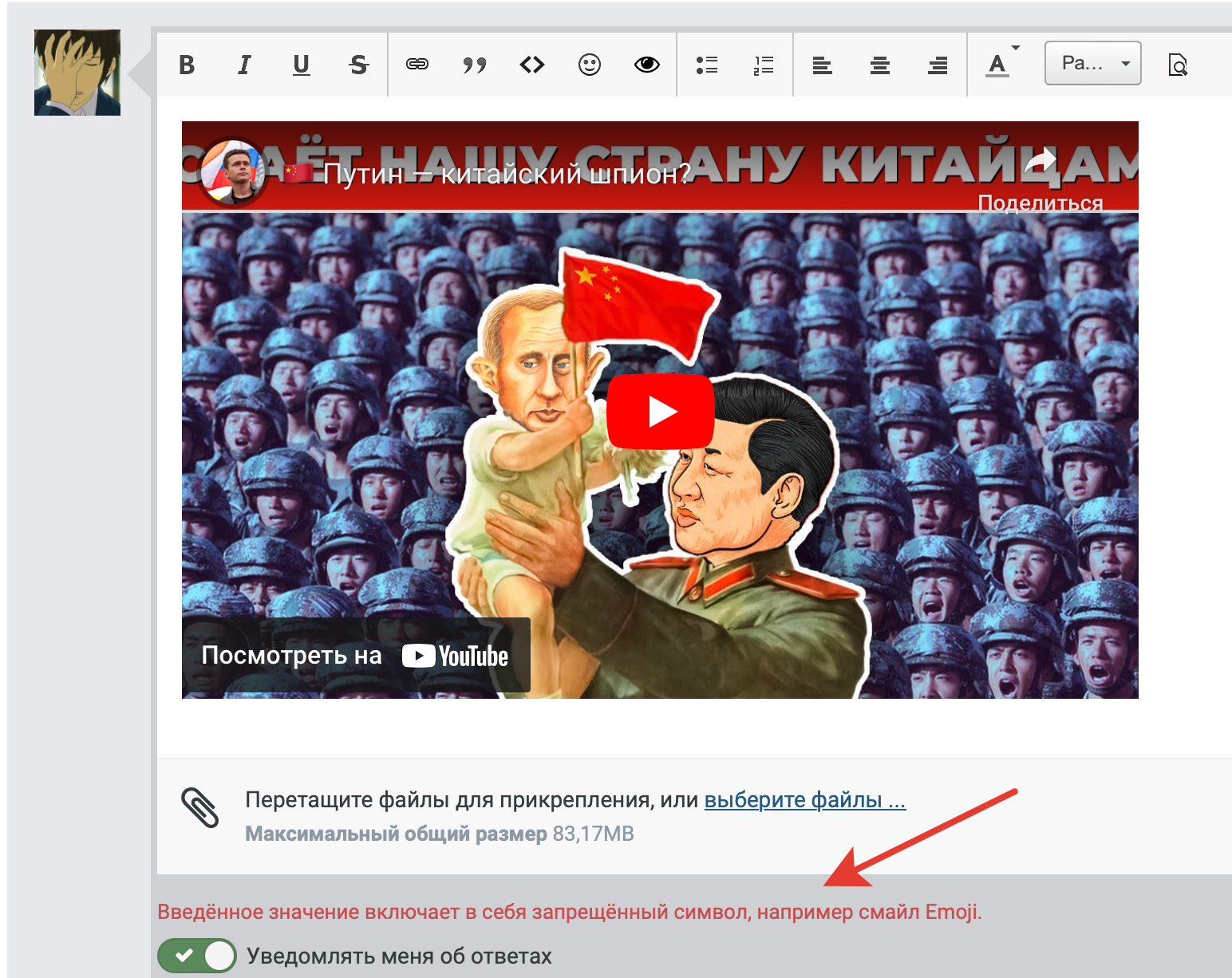Align text to the left

click(823, 65)
